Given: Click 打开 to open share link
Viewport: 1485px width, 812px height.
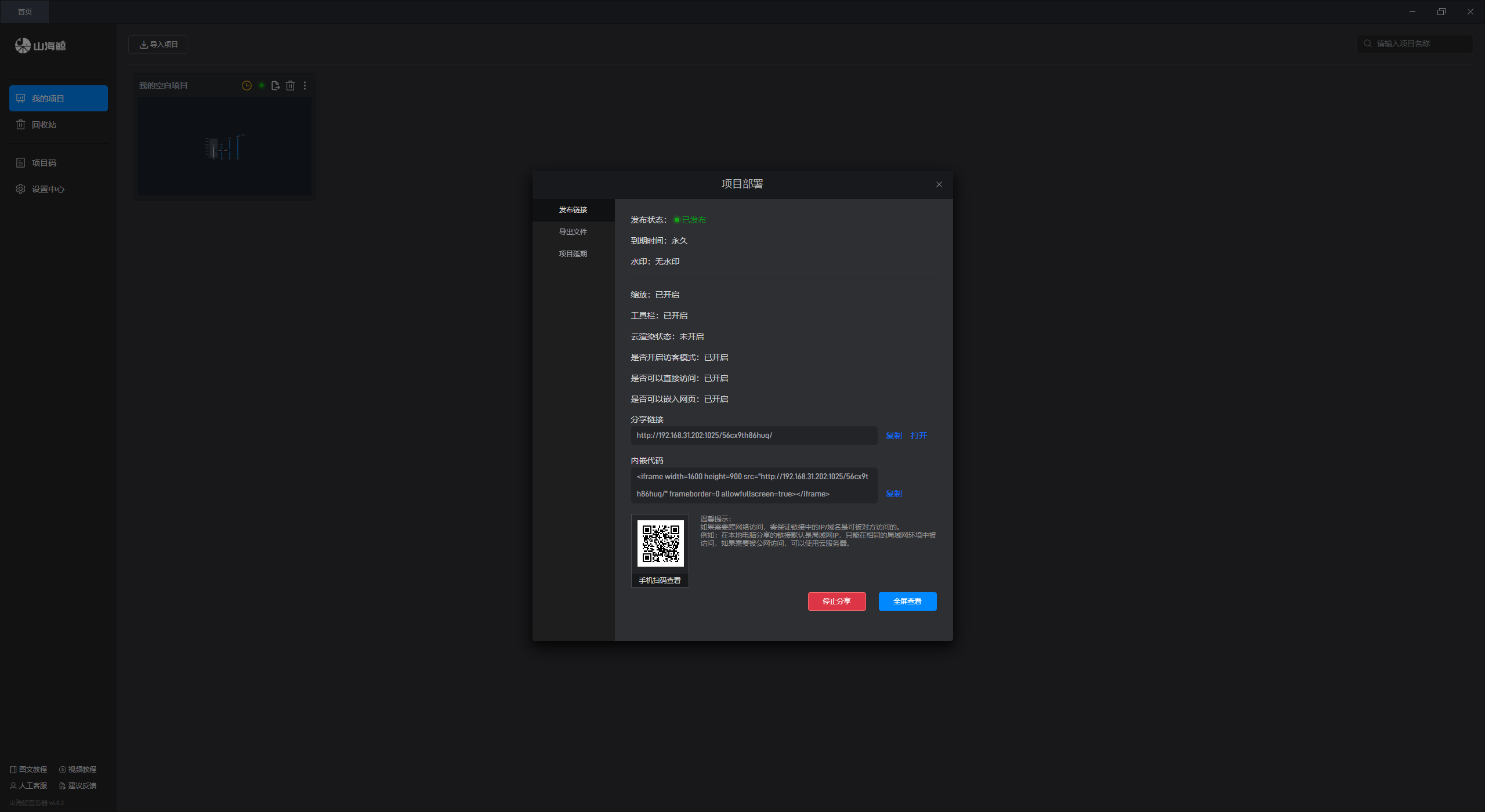Looking at the screenshot, I should point(919,436).
